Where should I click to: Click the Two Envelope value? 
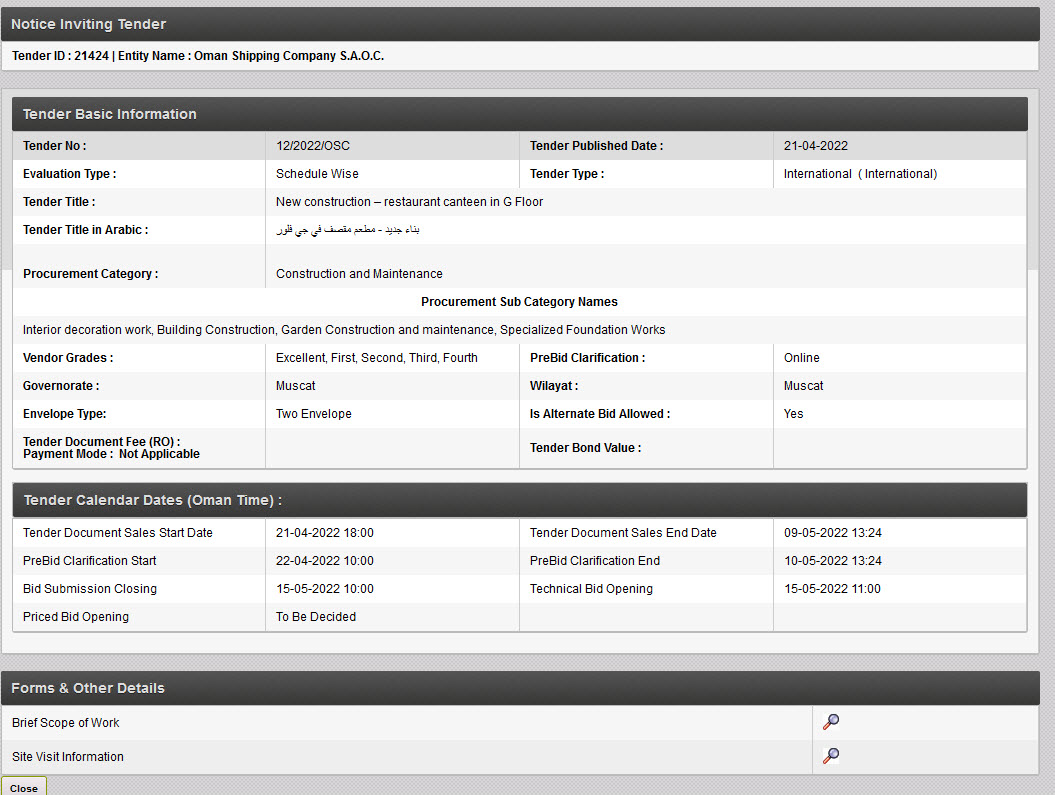click(x=313, y=414)
